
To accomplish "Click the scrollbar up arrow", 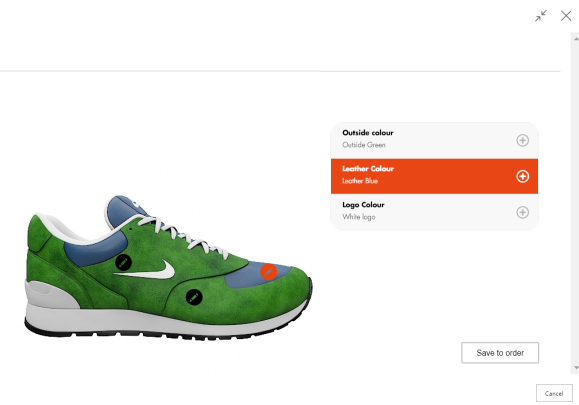I will tap(576, 38).
